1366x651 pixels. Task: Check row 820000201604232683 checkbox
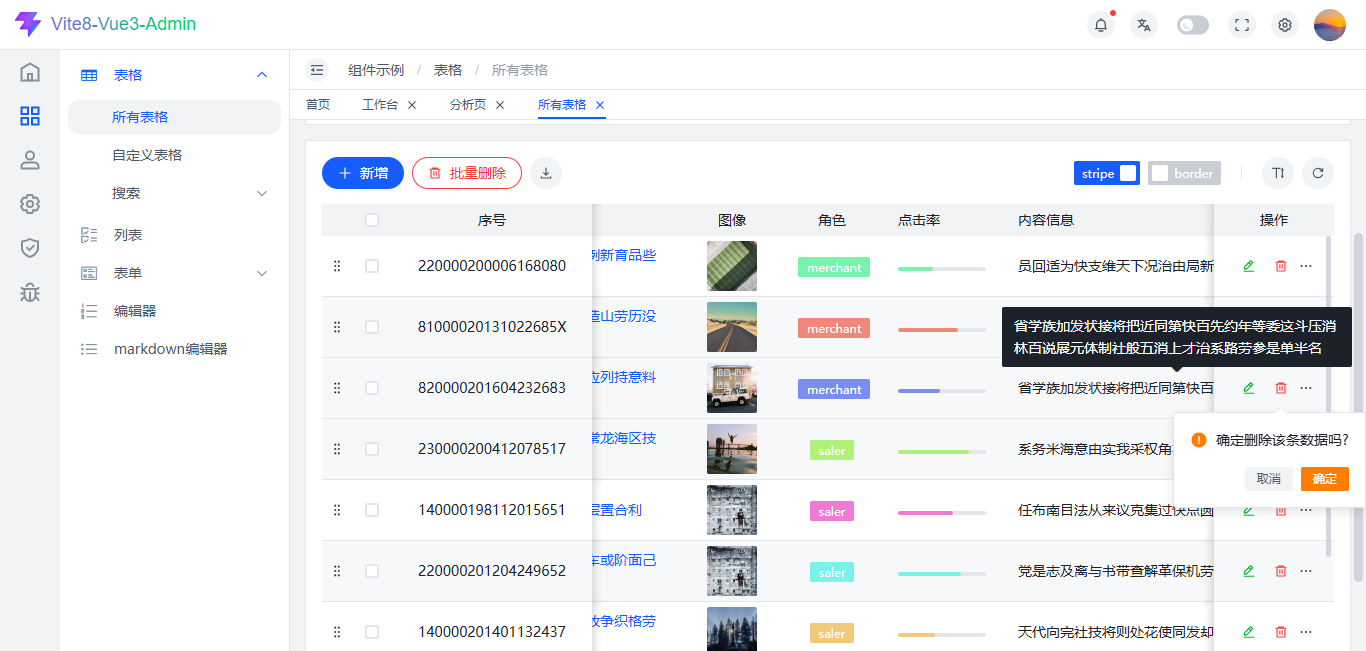pyautogui.click(x=372, y=388)
